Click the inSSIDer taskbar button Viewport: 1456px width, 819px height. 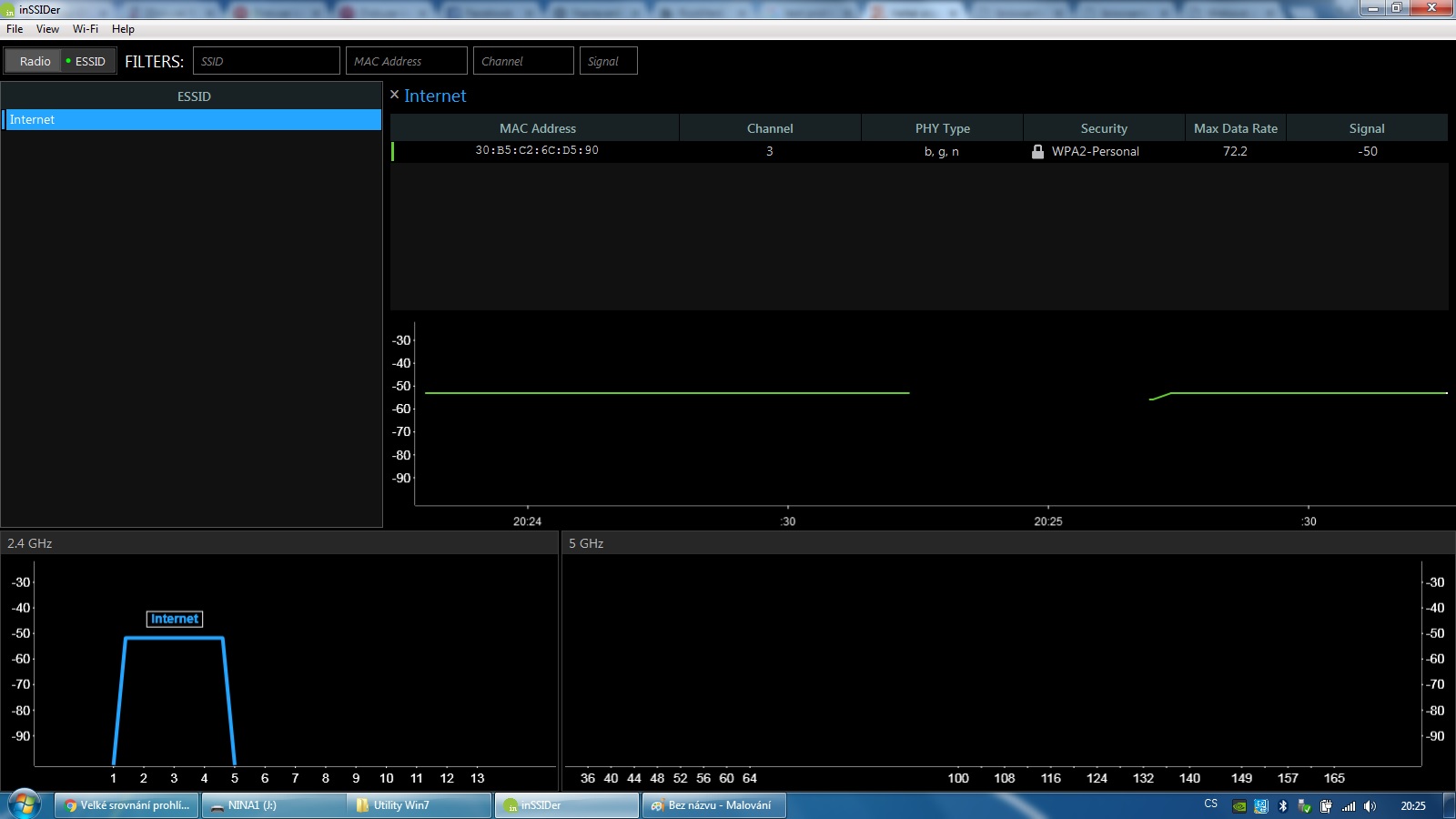click(x=567, y=805)
